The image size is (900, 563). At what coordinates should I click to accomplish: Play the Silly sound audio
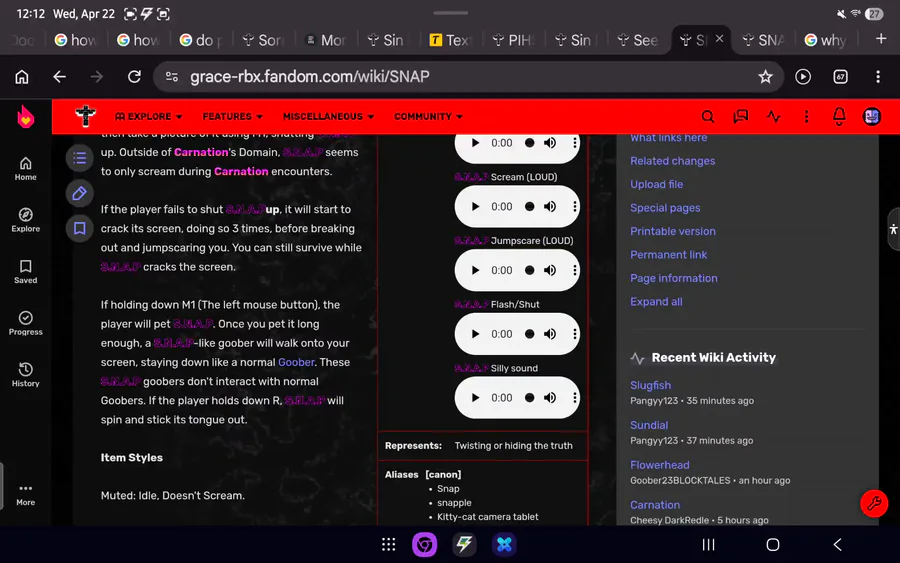pos(475,398)
